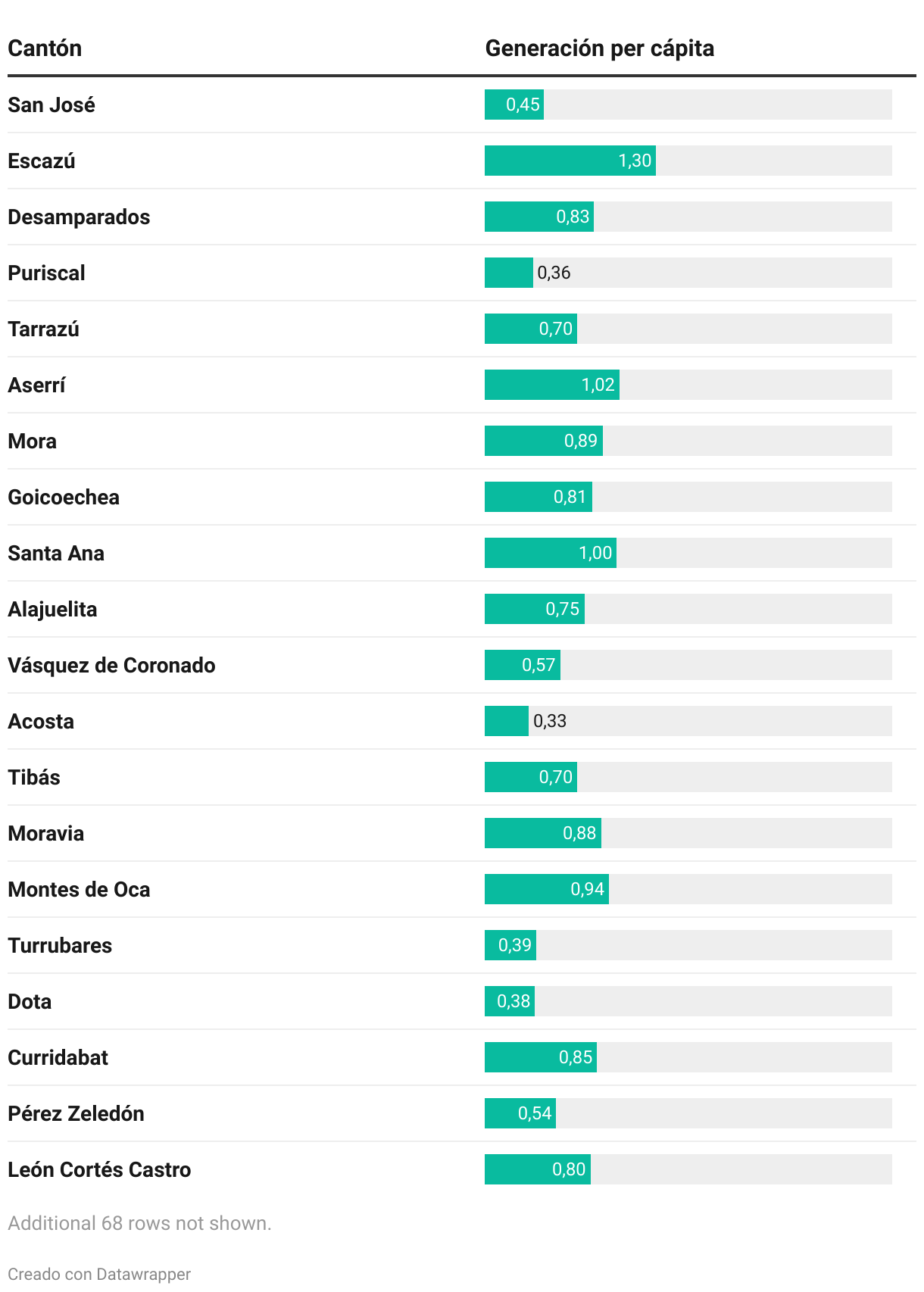Click the Moravia bar showing 0,88
This screenshot has height=1292, width=924.
click(543, 833)
